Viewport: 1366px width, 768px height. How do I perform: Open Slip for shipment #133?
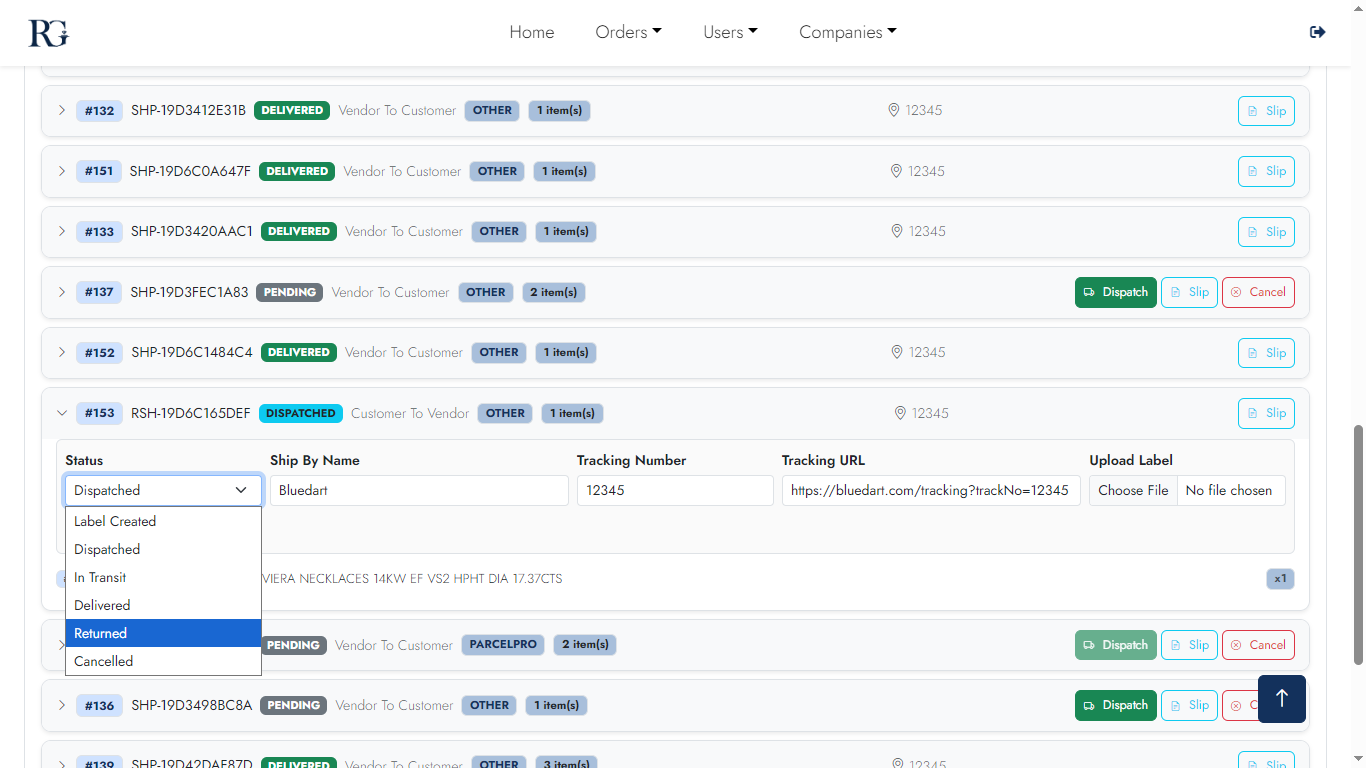pyautogui.click(x=1265, y=232)
